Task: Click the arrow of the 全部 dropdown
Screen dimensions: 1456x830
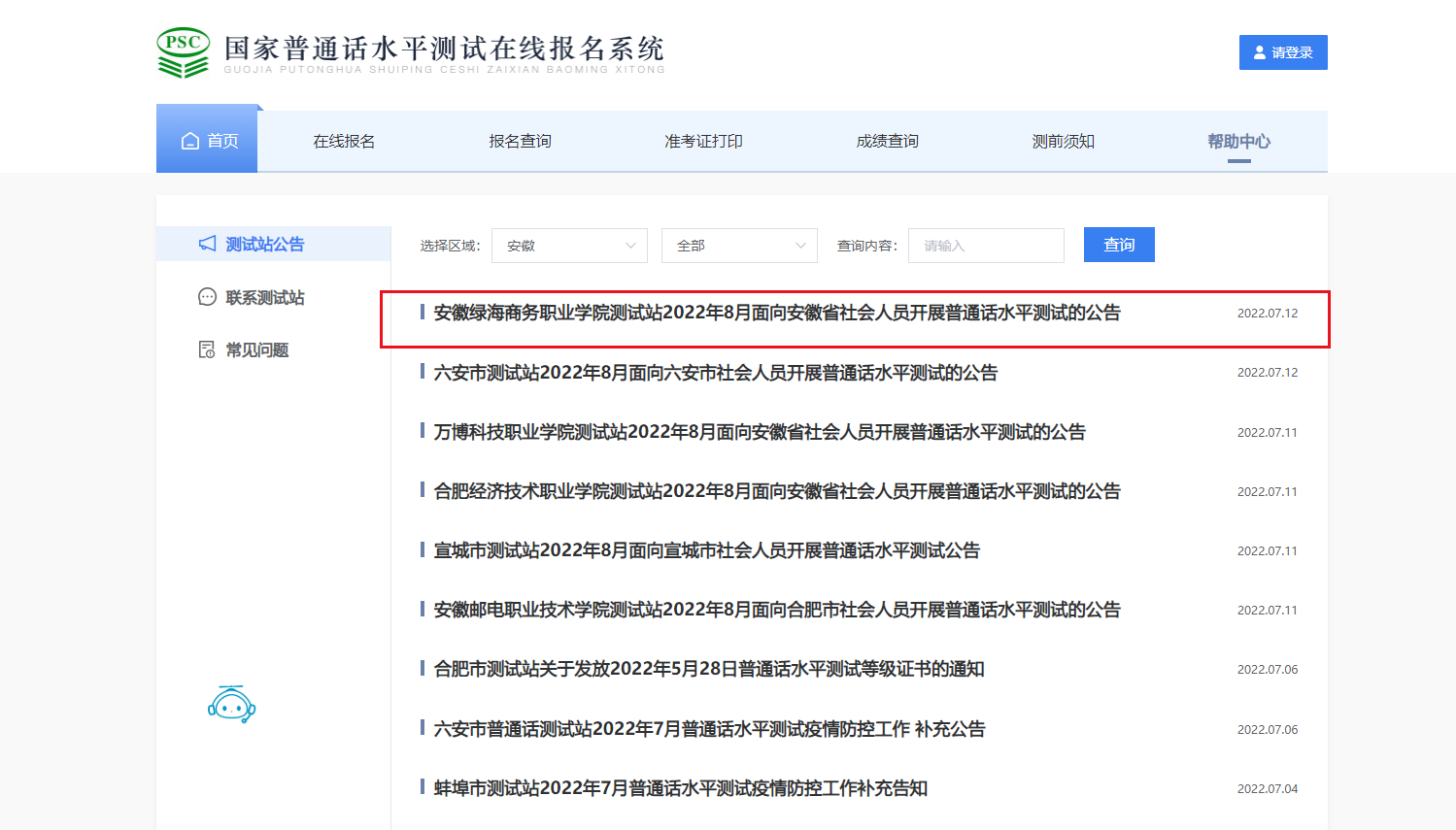Action: tap(800, 246)
